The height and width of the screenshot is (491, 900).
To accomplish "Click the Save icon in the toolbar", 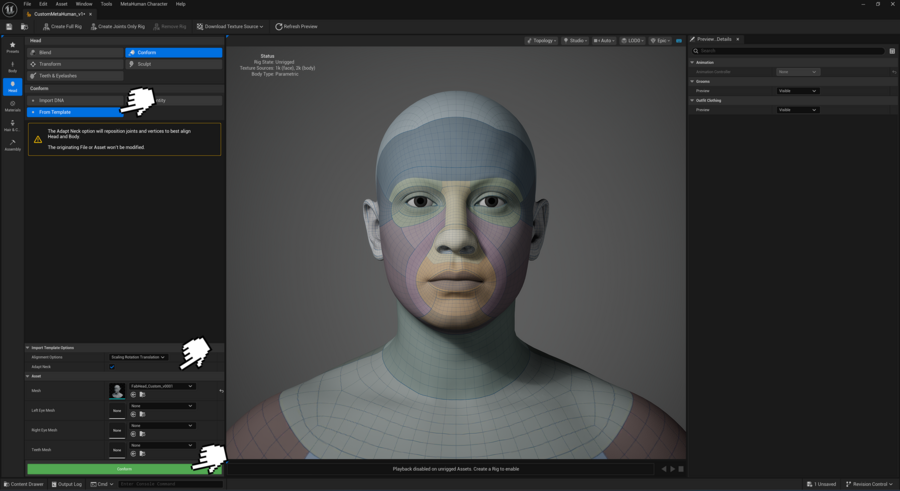I will pyautogui.click(x=9, y=27).
